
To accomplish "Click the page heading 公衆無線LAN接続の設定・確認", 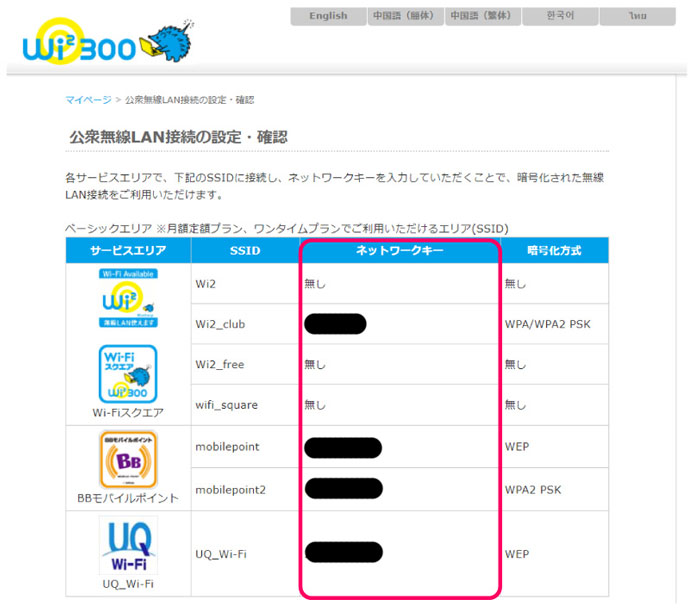I will (179, 137).
